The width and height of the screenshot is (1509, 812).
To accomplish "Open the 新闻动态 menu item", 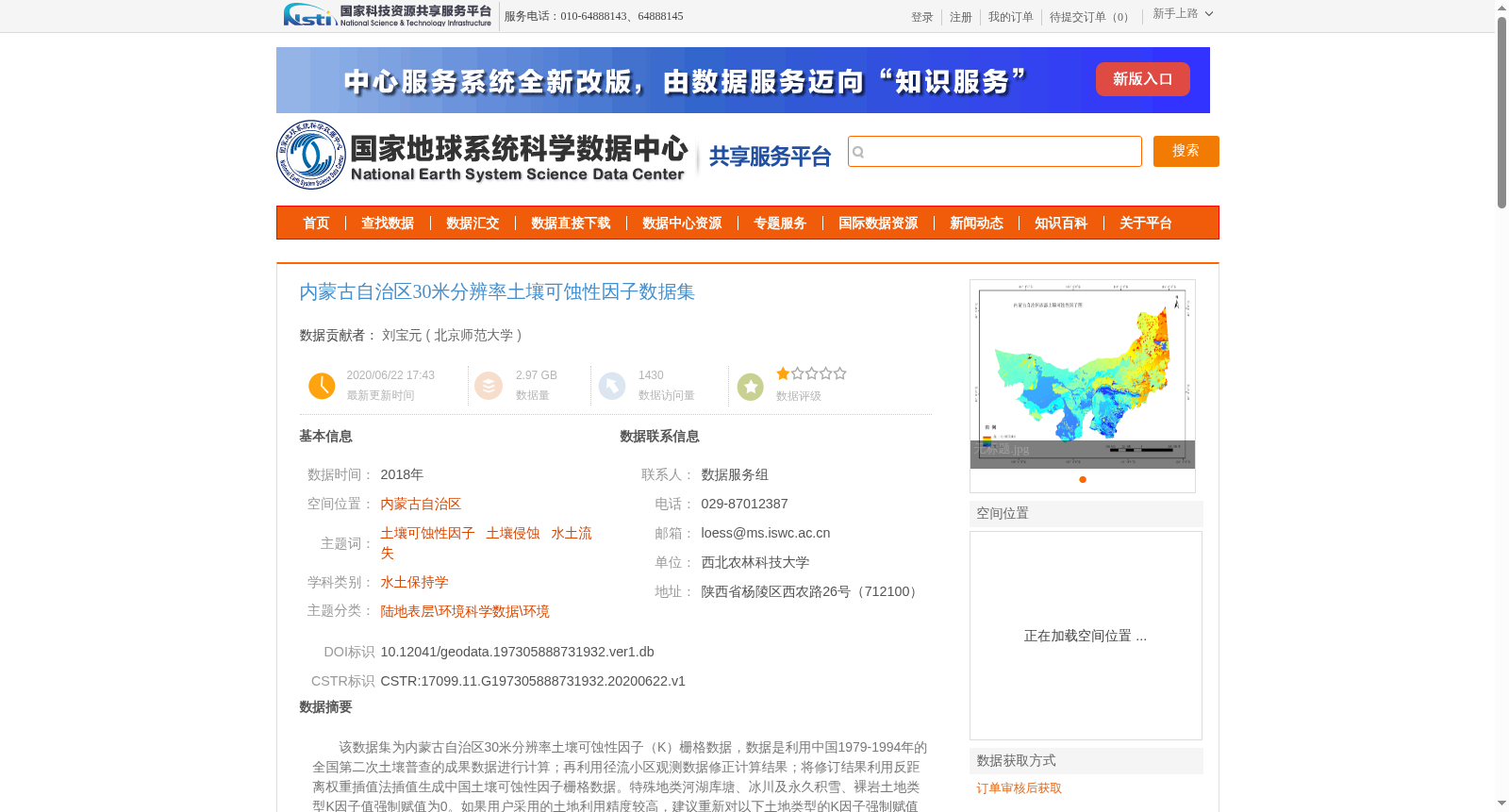I will tap(976, 224).
